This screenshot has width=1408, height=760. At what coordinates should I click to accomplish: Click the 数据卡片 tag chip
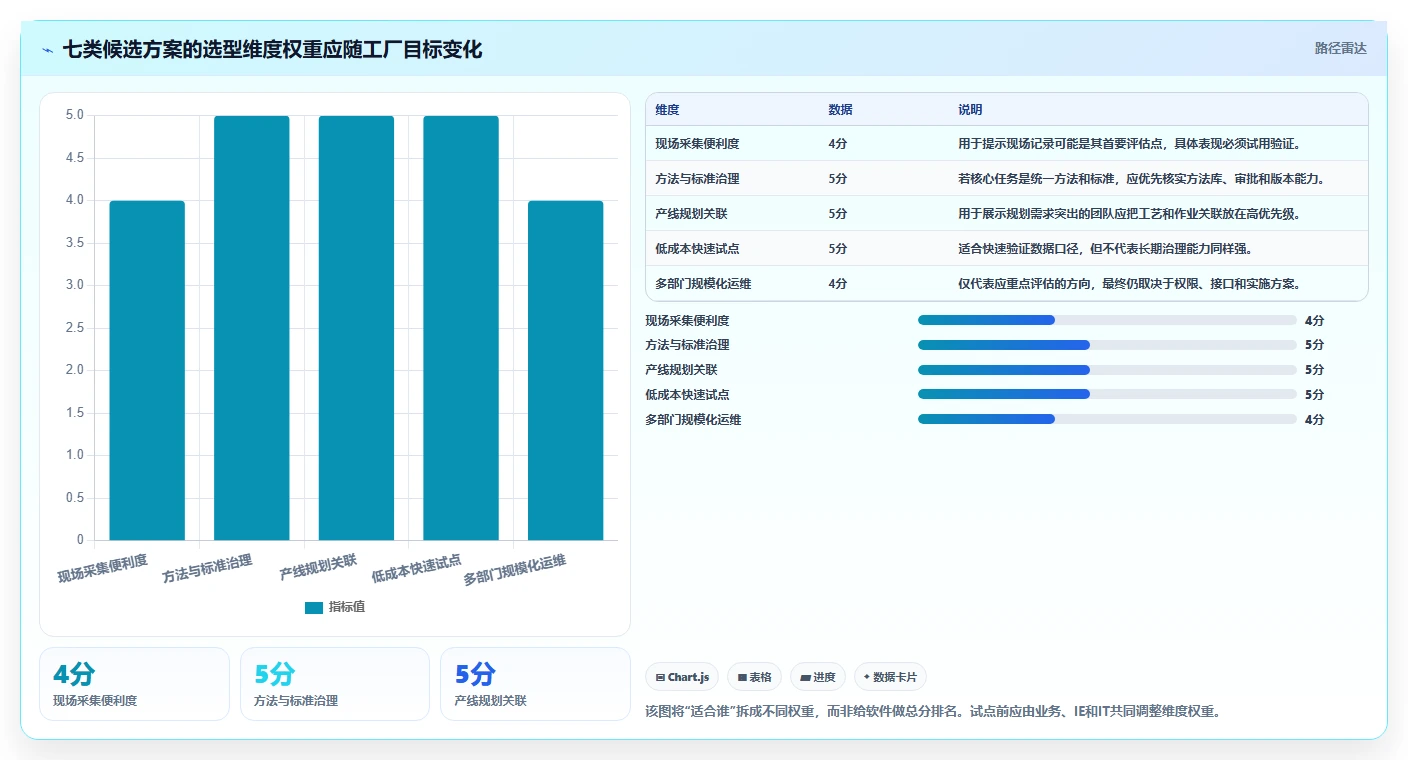point(890,677)
